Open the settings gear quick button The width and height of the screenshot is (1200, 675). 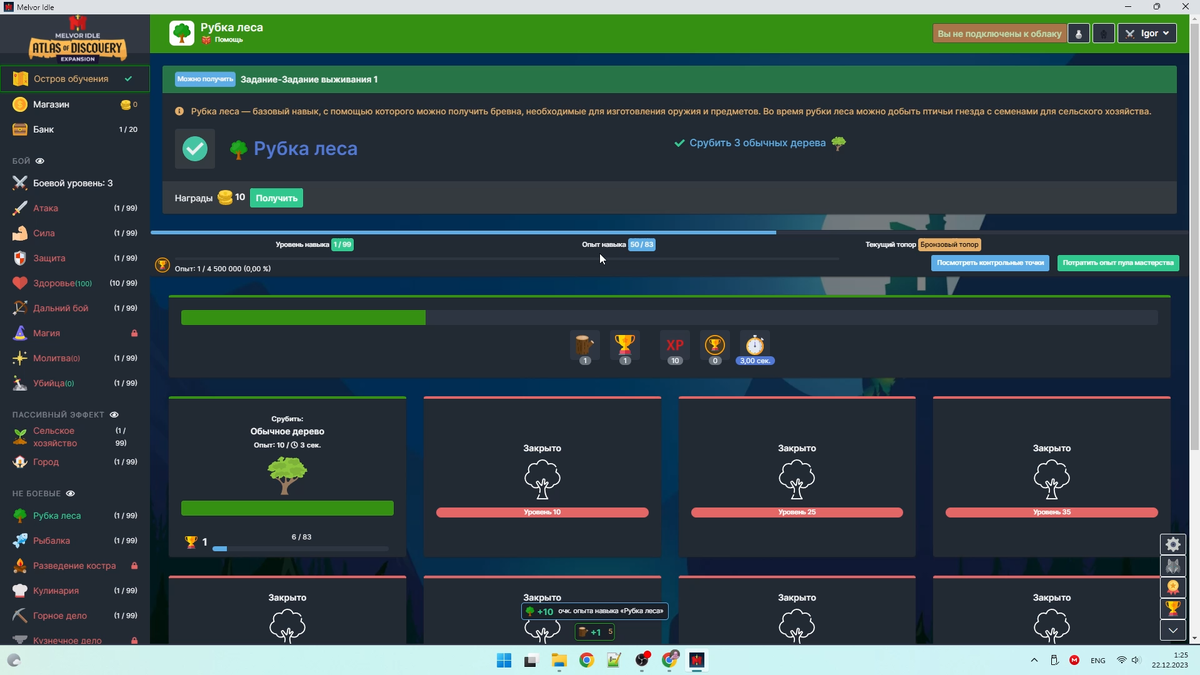(1173, 545)
